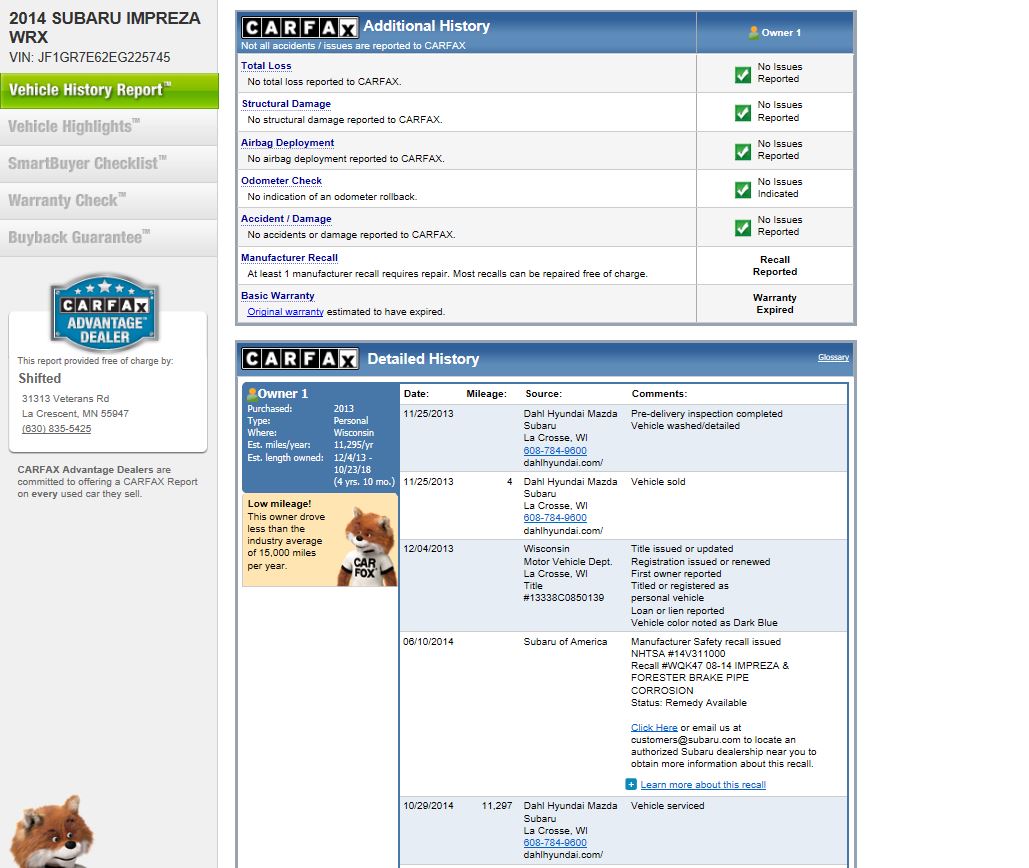This screenshot has width=1029, height=868.
Task: Click the Source: column header
Action: [543, 394]
